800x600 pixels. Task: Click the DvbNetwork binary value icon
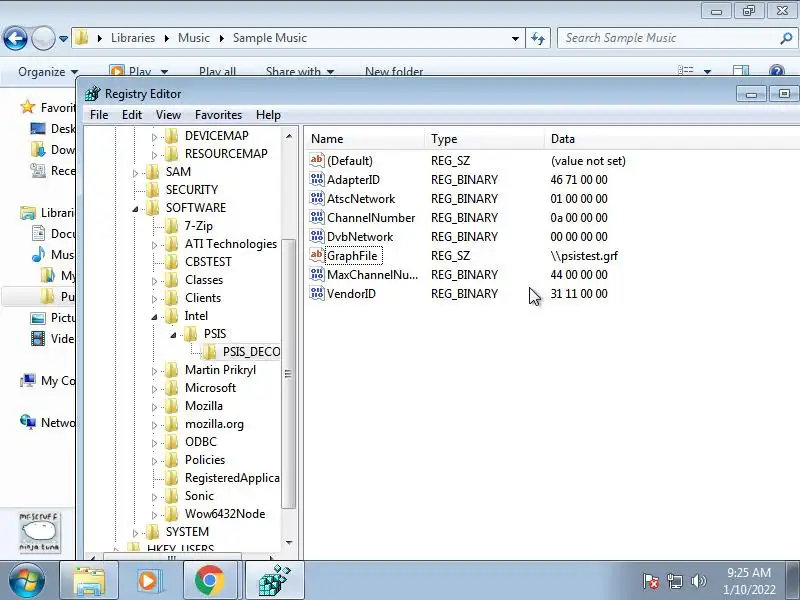[x=317, y=236]
